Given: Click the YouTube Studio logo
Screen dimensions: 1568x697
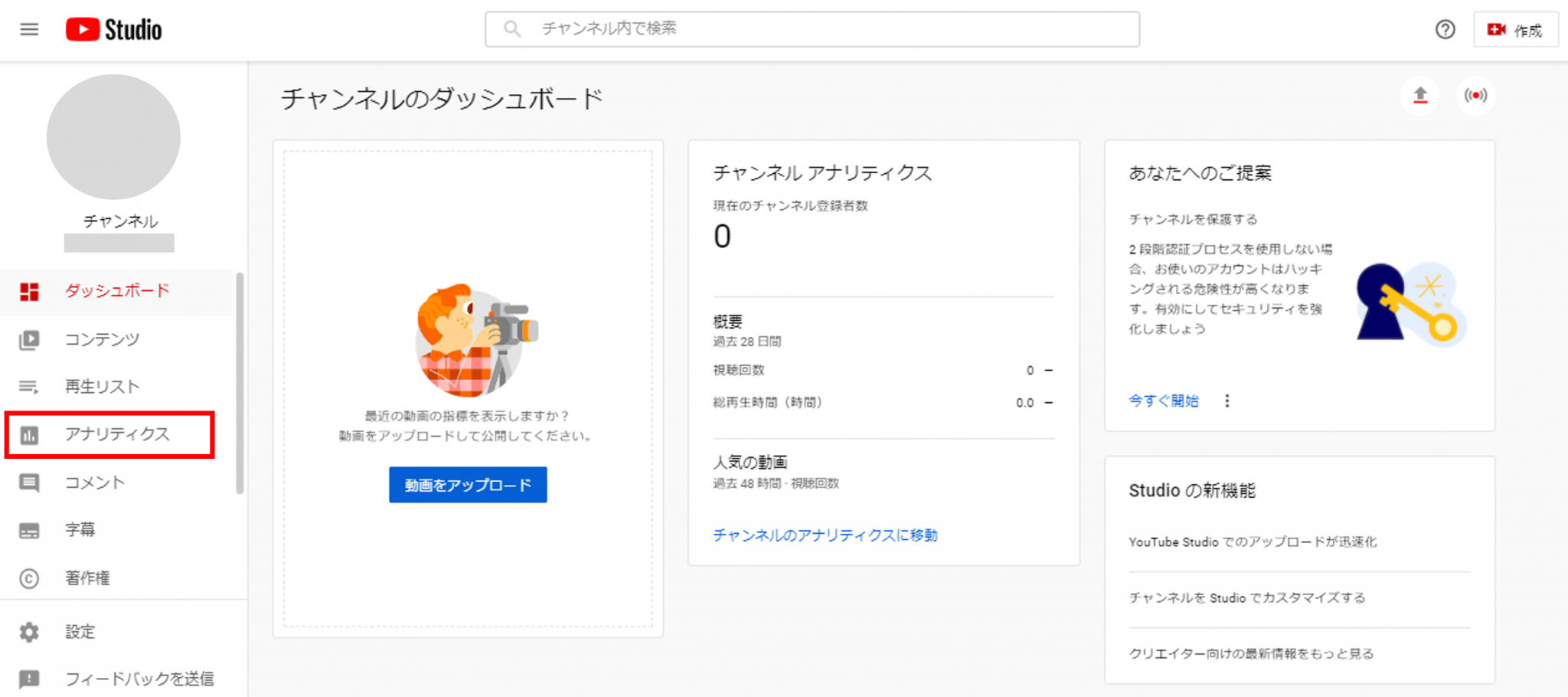Looking at the screenshot, I should tap(114, 30).
